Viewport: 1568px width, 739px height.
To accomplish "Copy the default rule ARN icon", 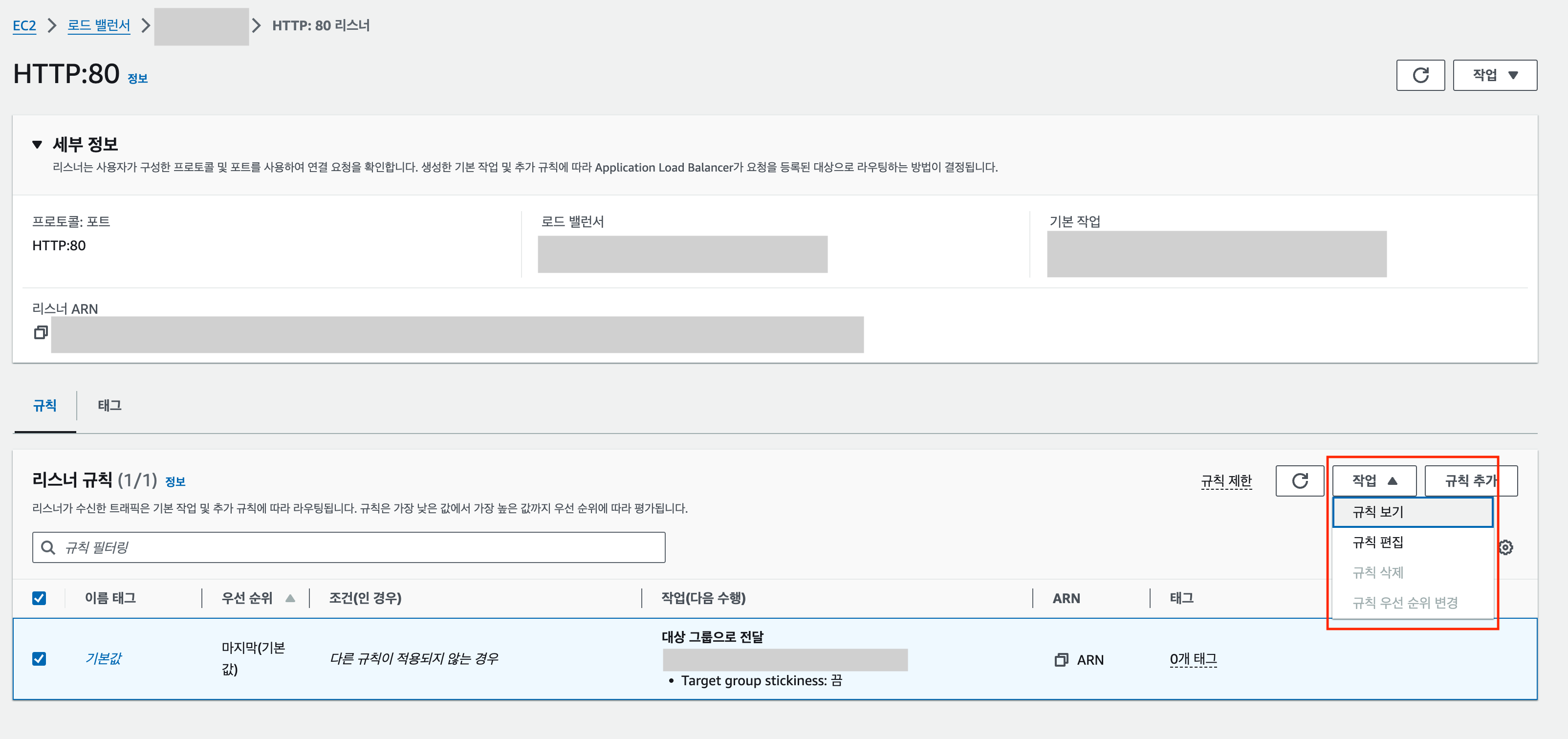I will pyautogui.click(x=1061, y=660).
